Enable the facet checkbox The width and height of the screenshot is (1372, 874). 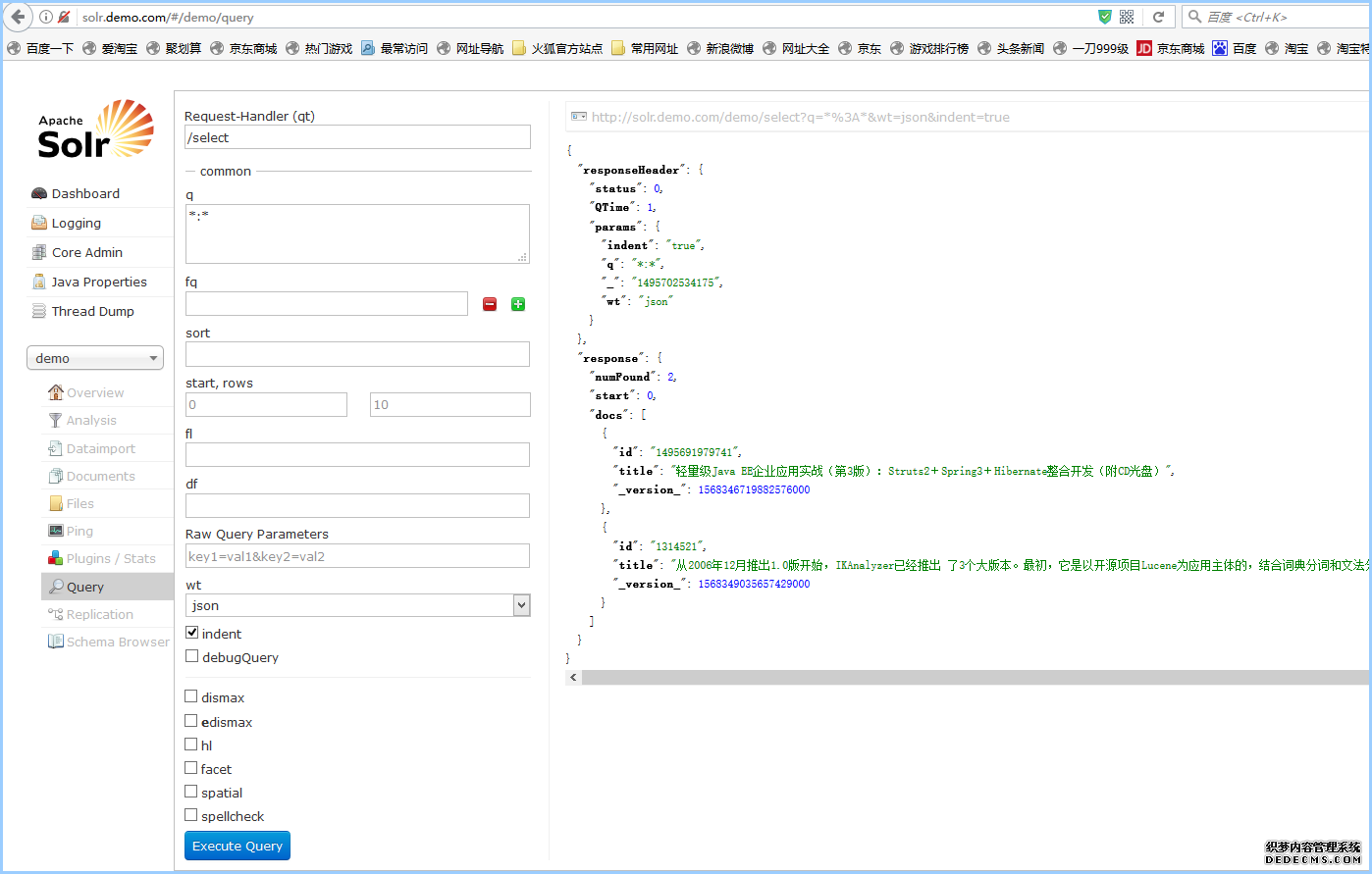pos(192,768)
